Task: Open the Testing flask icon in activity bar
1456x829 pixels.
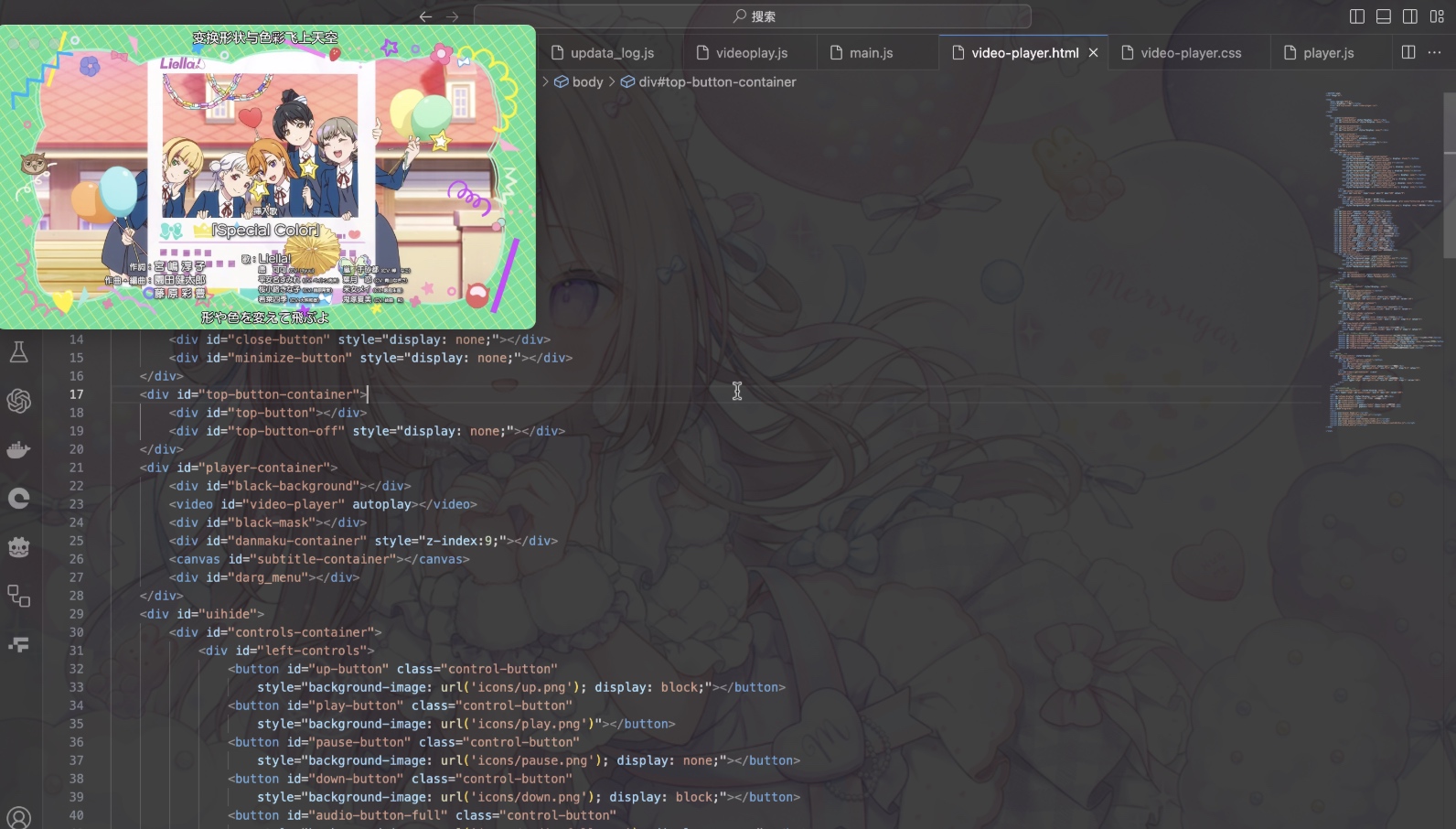Action: click(18, 352)
